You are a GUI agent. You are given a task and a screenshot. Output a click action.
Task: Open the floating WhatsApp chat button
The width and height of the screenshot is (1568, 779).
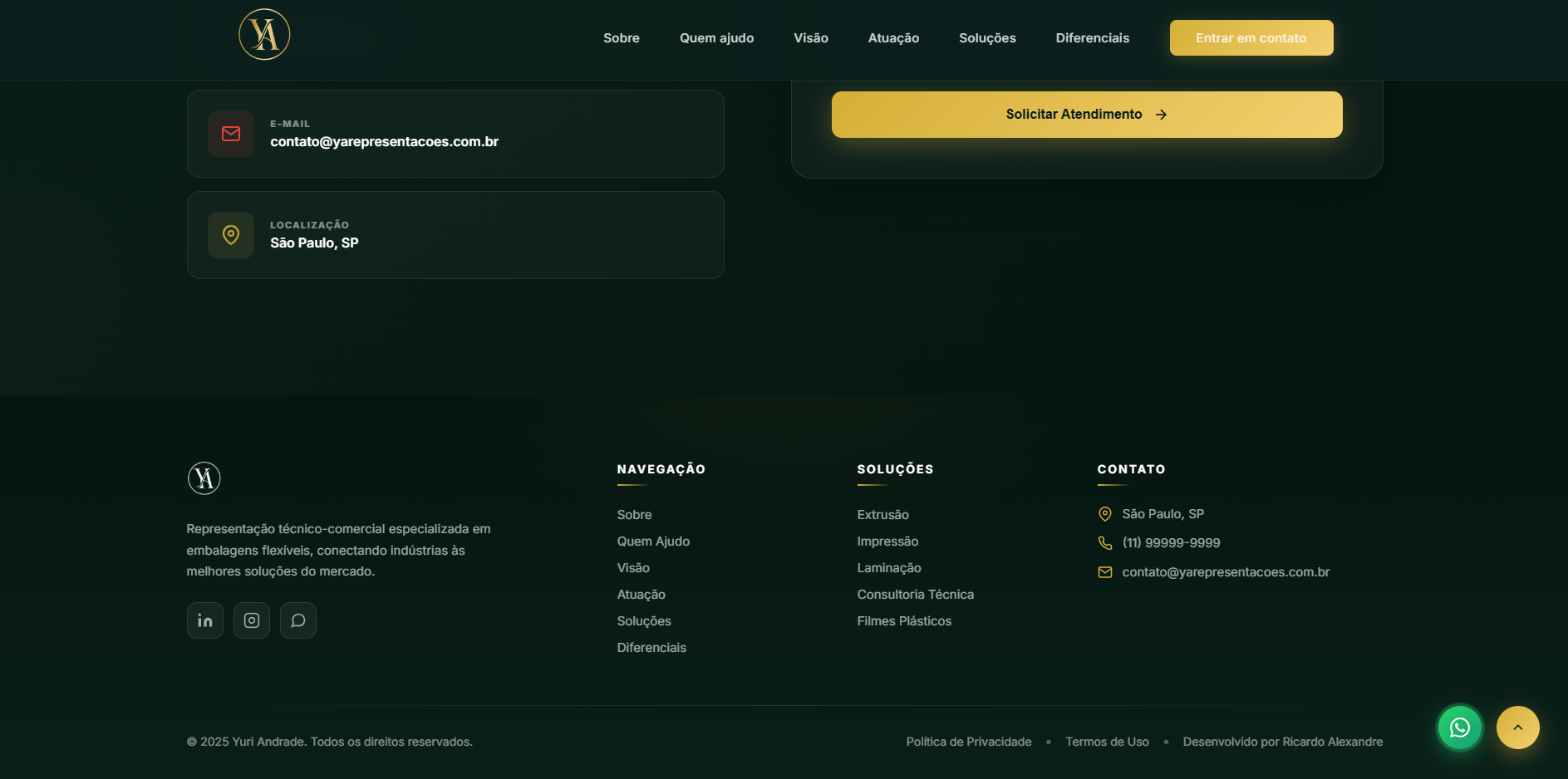1459,728
